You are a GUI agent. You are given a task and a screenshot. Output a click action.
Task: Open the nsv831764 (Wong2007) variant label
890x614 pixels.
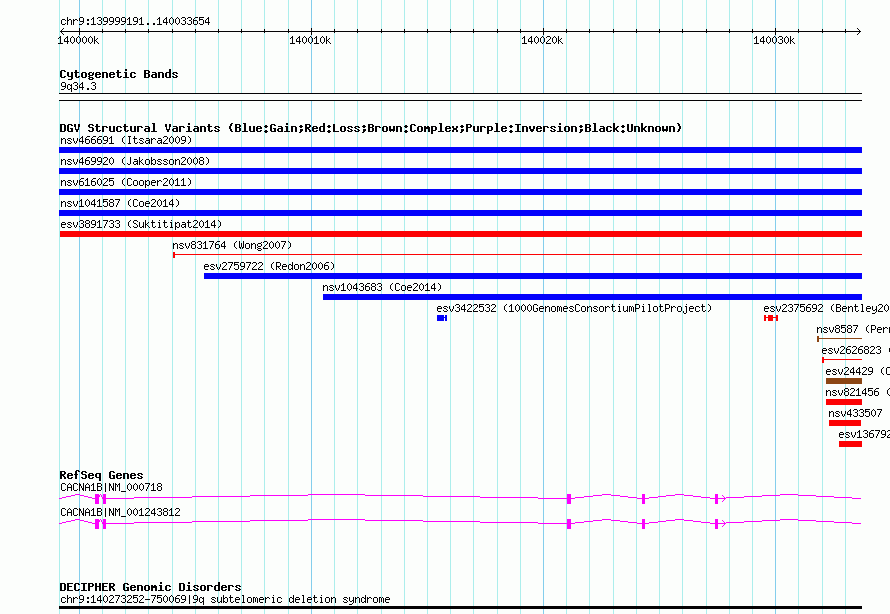point(232,245)
